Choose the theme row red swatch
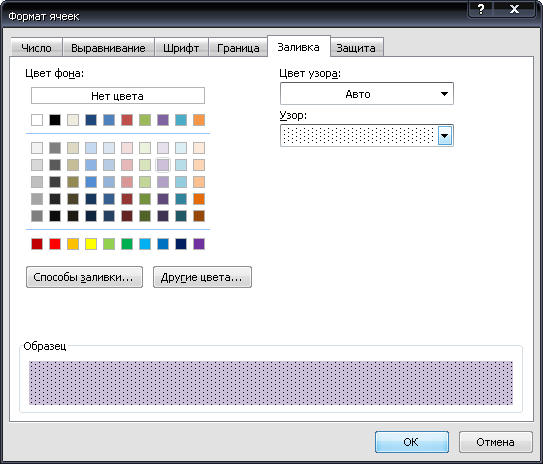The image size is (543, 464). coord(127,120)
